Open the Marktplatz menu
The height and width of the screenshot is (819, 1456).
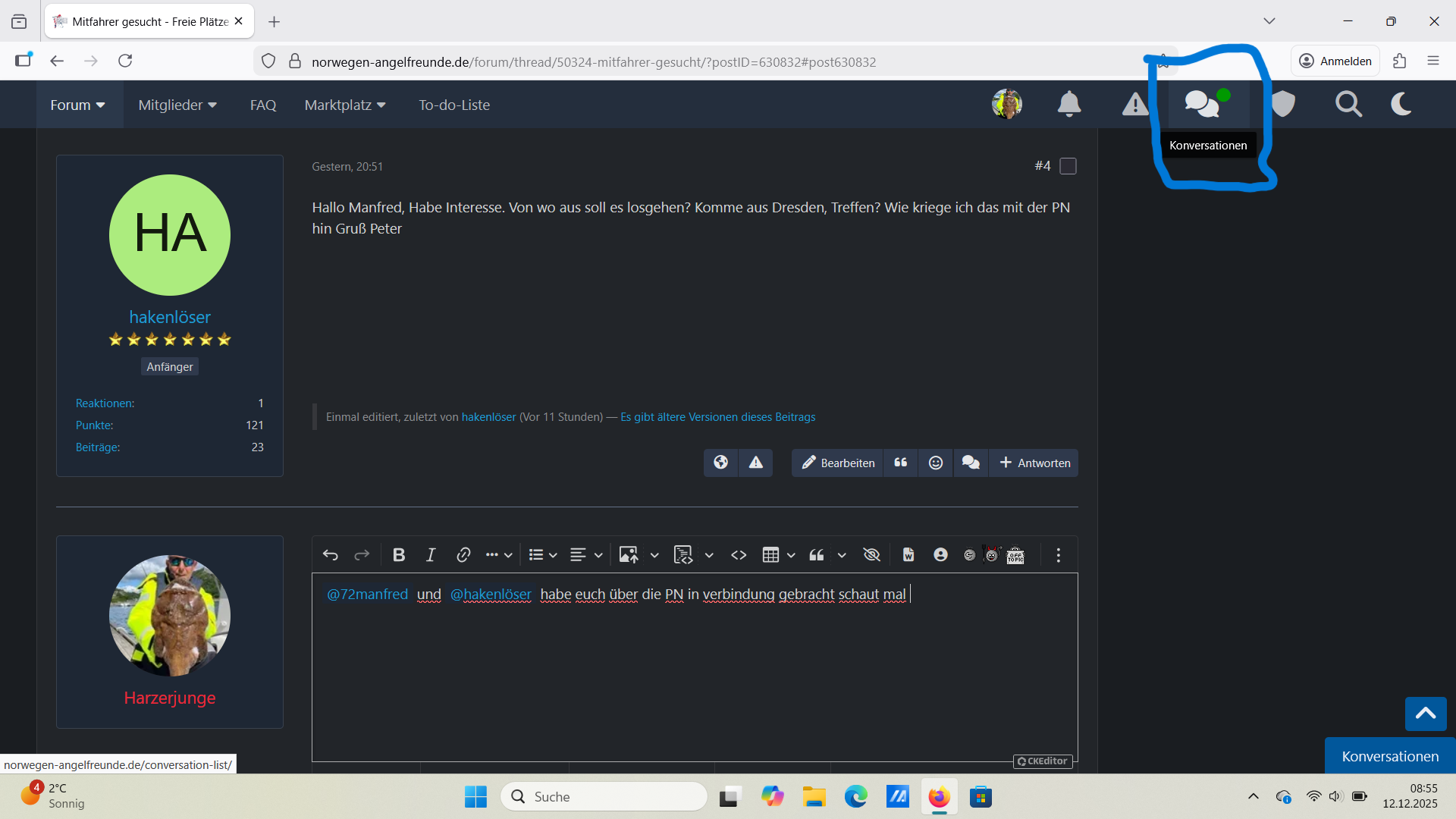pyautogui.click(x=345, y=105)
